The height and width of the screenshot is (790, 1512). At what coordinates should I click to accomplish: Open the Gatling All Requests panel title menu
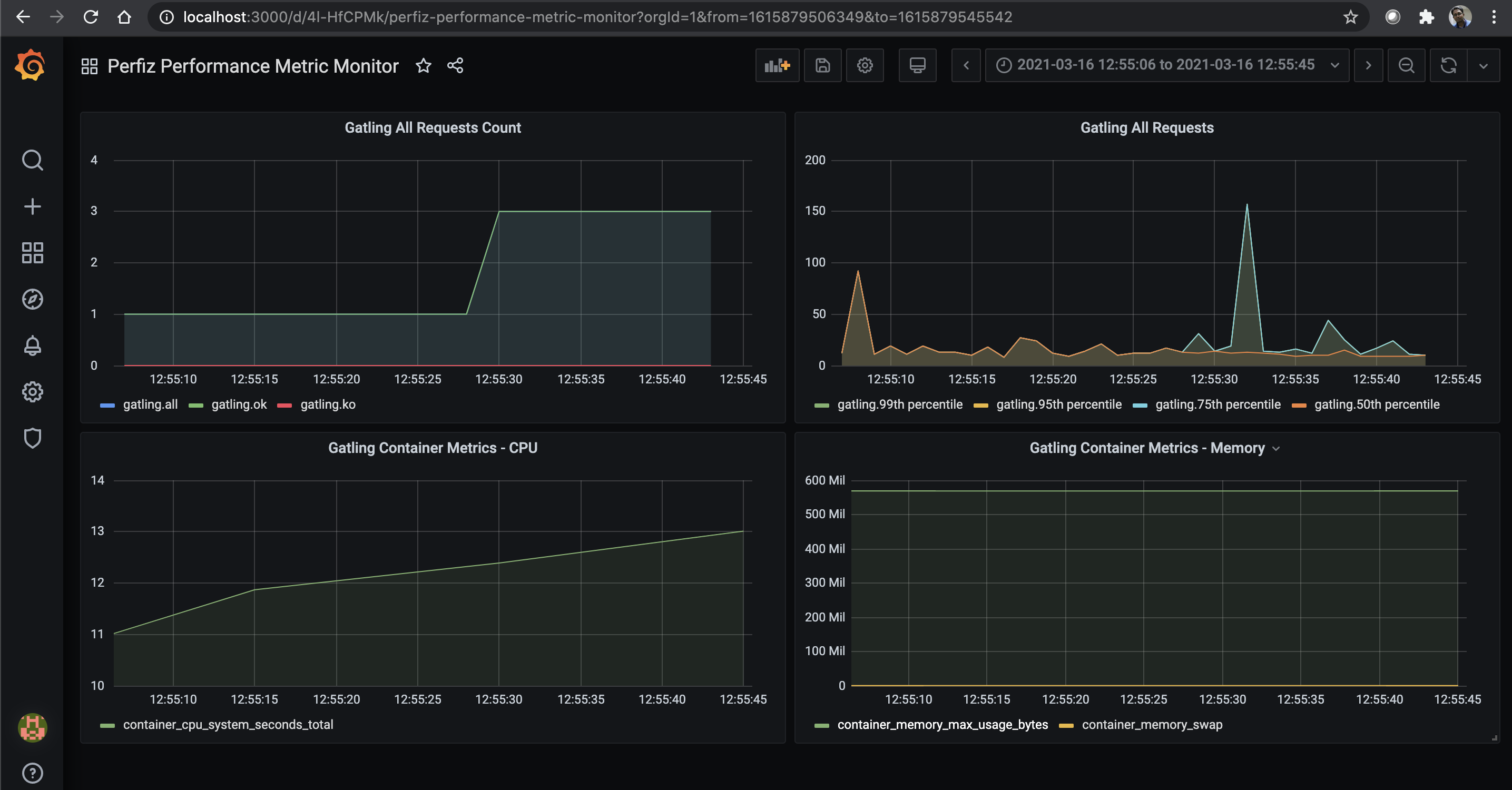(1147, 127)
